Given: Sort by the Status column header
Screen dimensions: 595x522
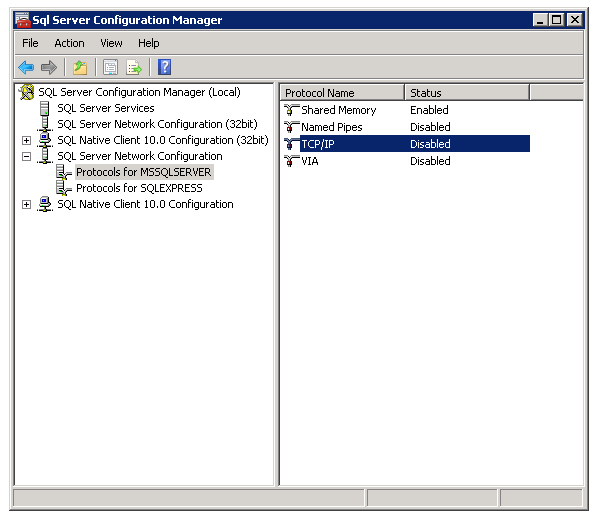Looking at the screenshot, I should pos(467,93).
